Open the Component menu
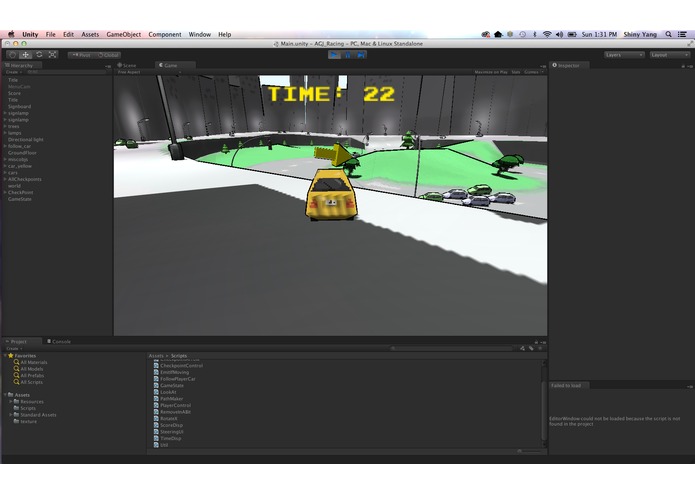This screenshot has height=494, width=695. (x=165, y=34)
